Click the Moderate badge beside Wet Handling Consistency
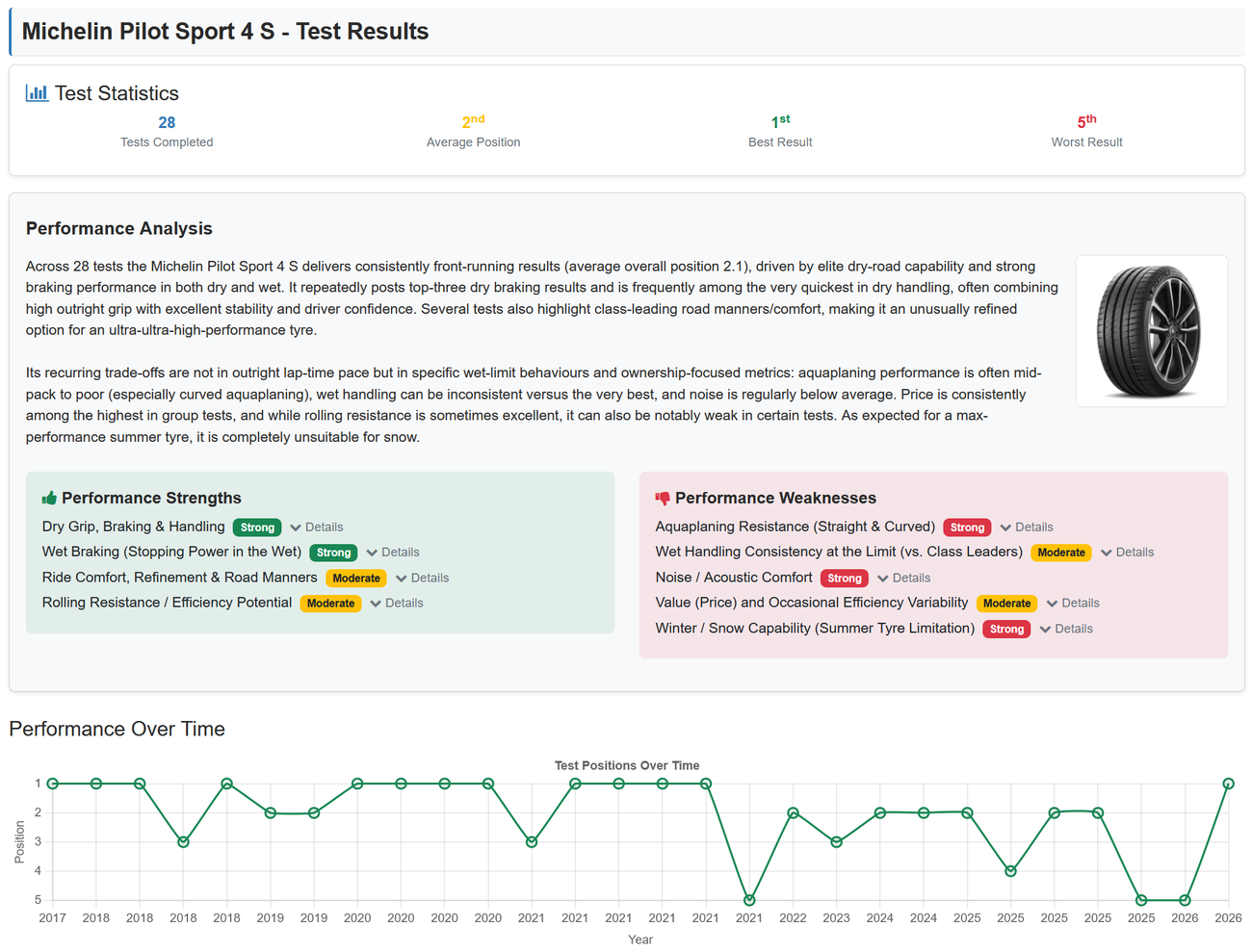 (1061, 553)
